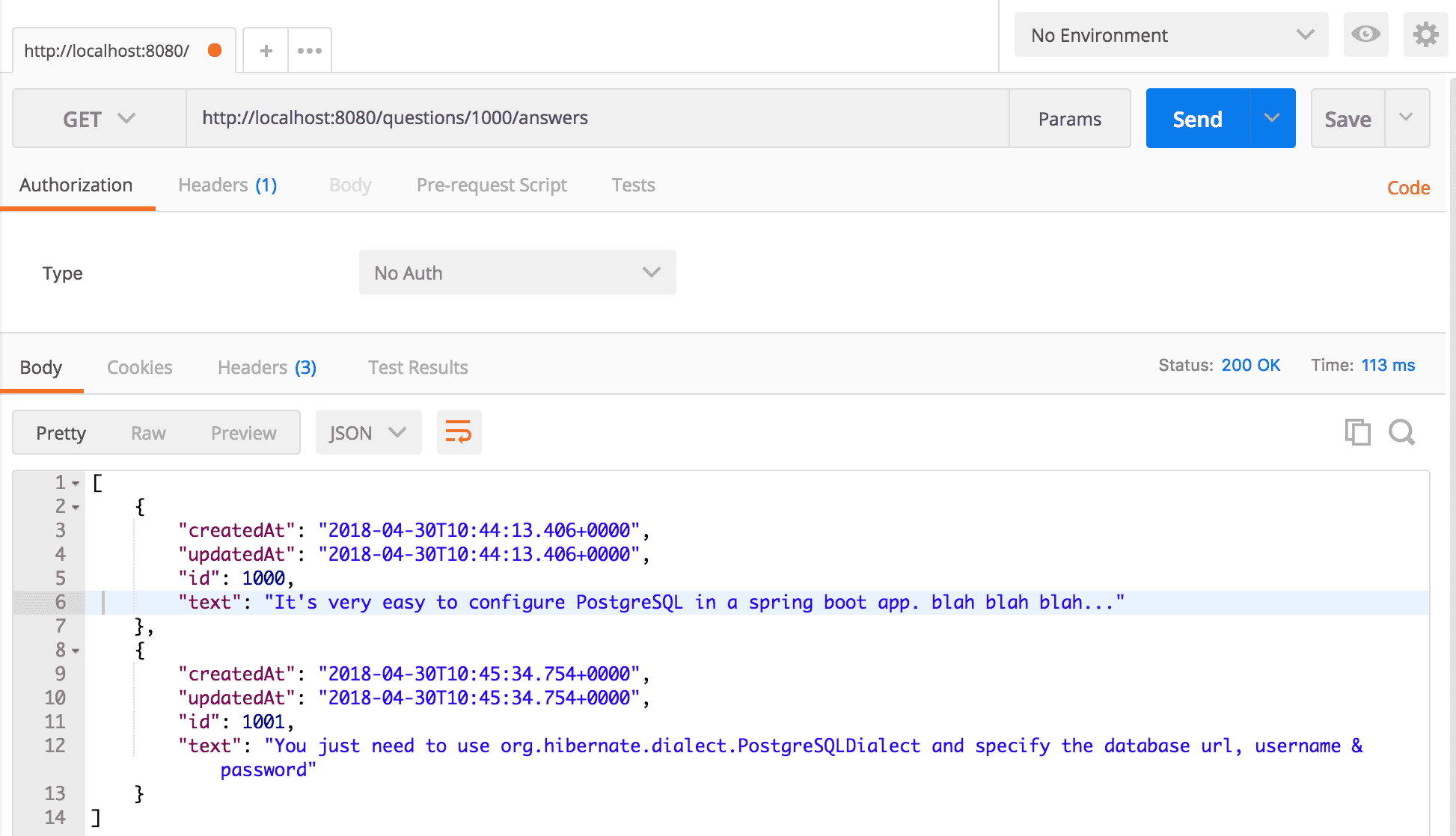Click the Send button to execute request
Image resolution: width=1456 pixels, height=836 pixels.
coord(1197,118)
